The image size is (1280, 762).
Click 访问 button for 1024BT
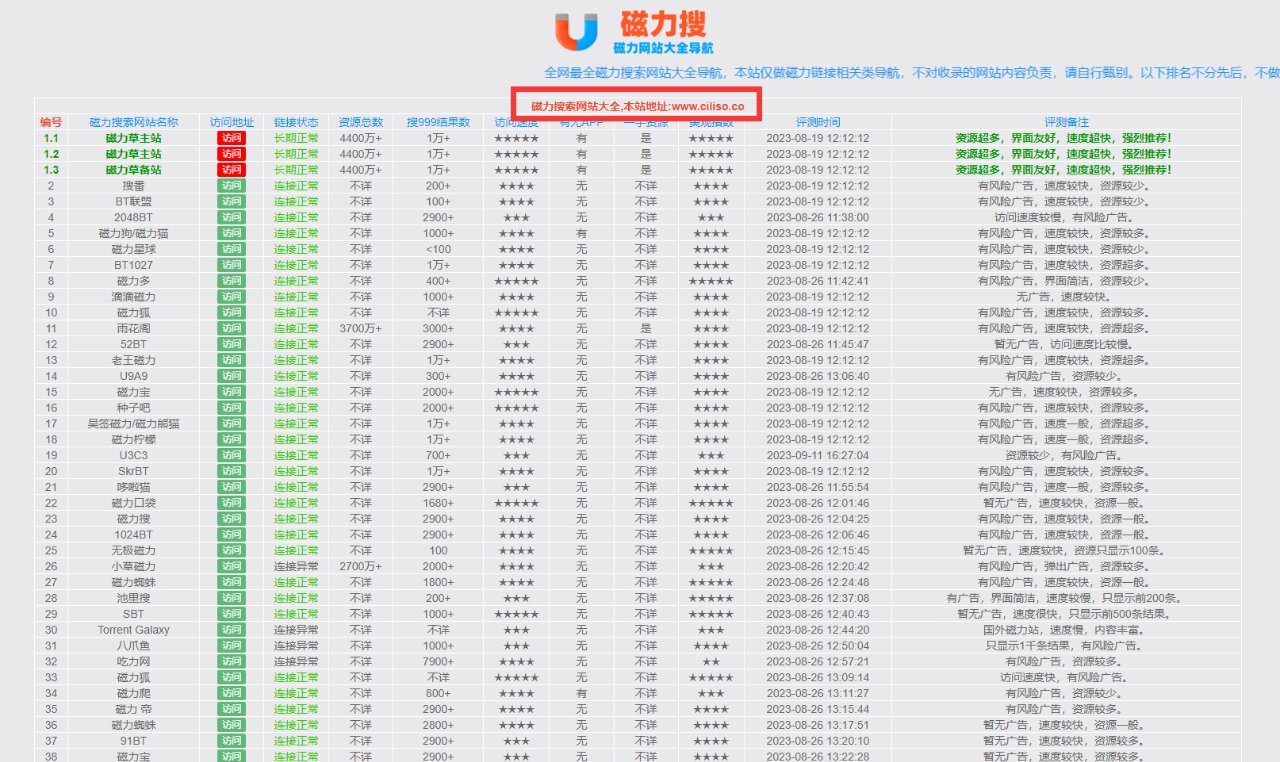click(x=231, y=534)
